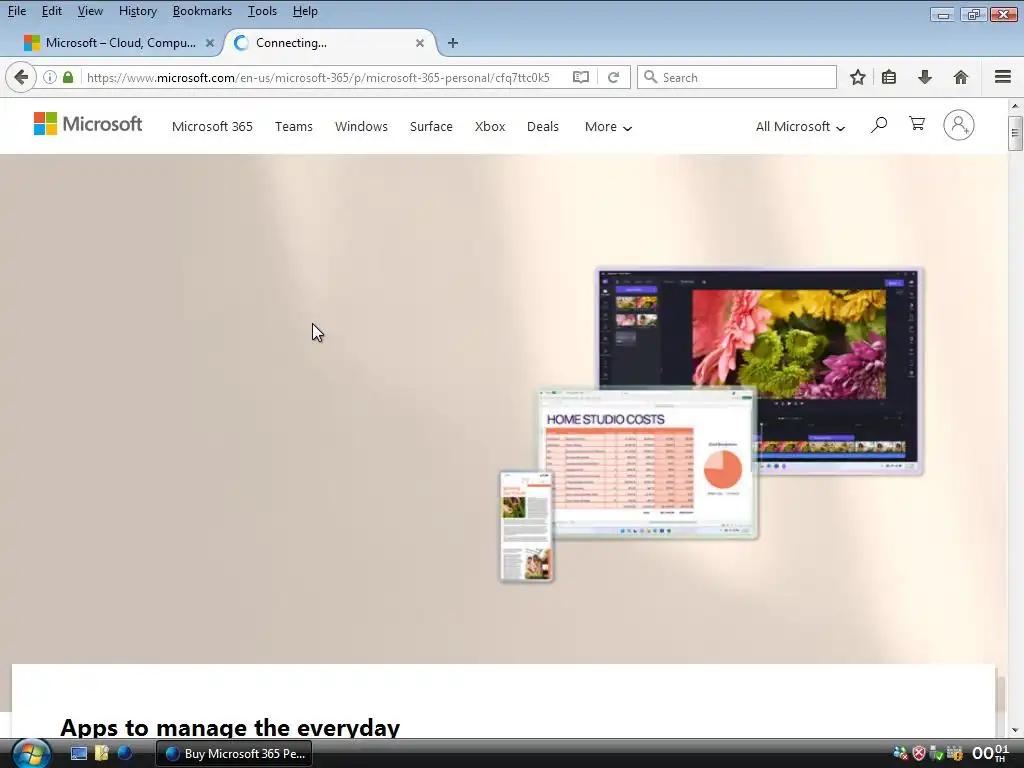Open the History menu
Screen dimensions: 1024x768
pos(138,11)
